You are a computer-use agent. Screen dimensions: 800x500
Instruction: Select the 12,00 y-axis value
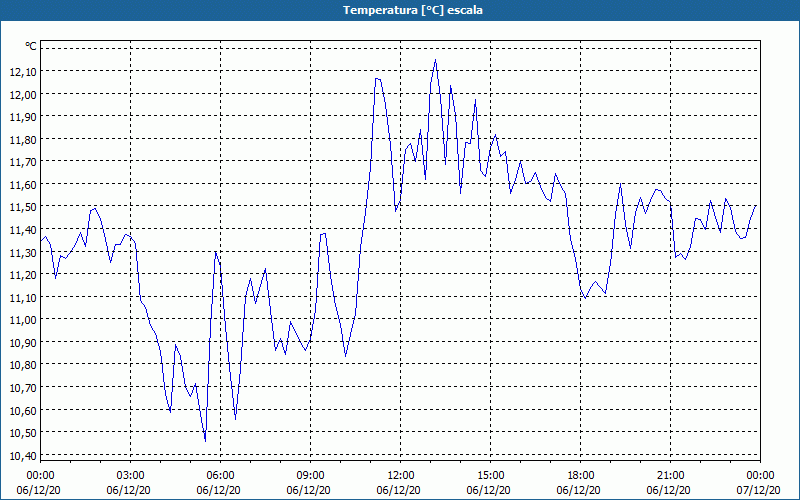(x=23, y=94)
